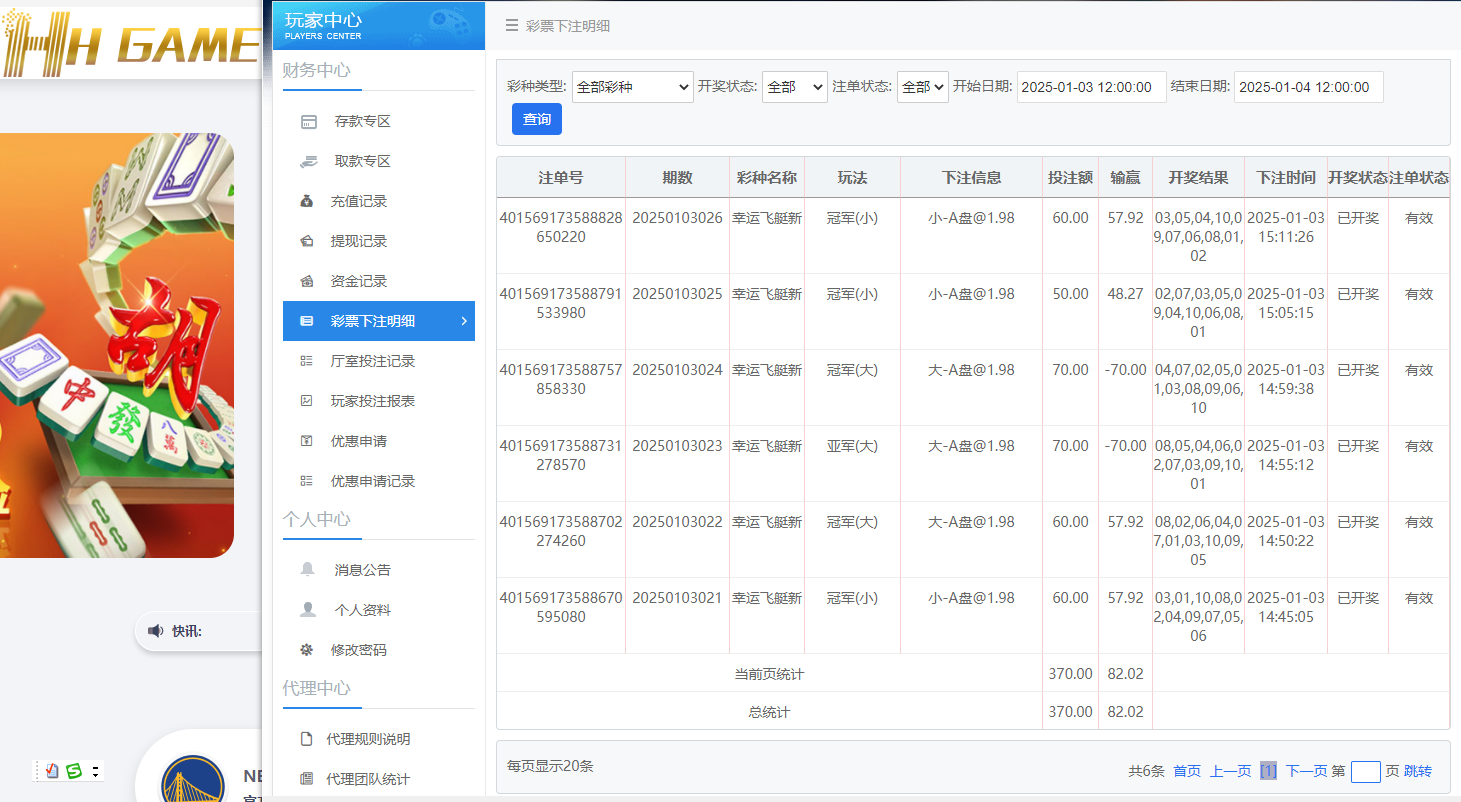This screenshot has height=802, width=1461.
Task: Click the withdrawal records (提现记录) icon
Action: click(x=307, y=242)
